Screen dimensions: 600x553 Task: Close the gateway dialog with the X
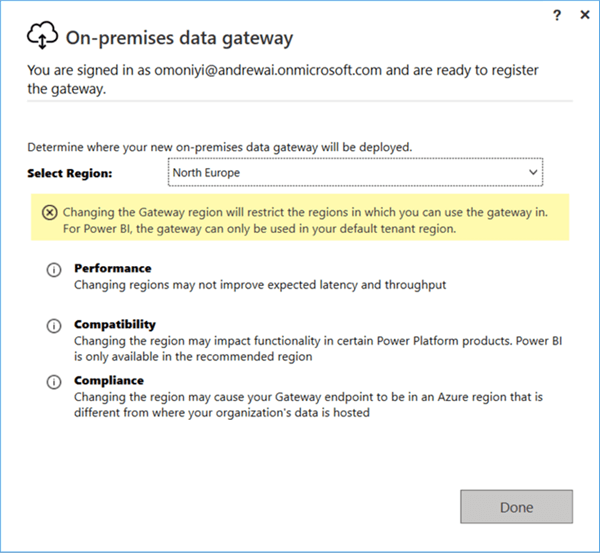[585, 15]
